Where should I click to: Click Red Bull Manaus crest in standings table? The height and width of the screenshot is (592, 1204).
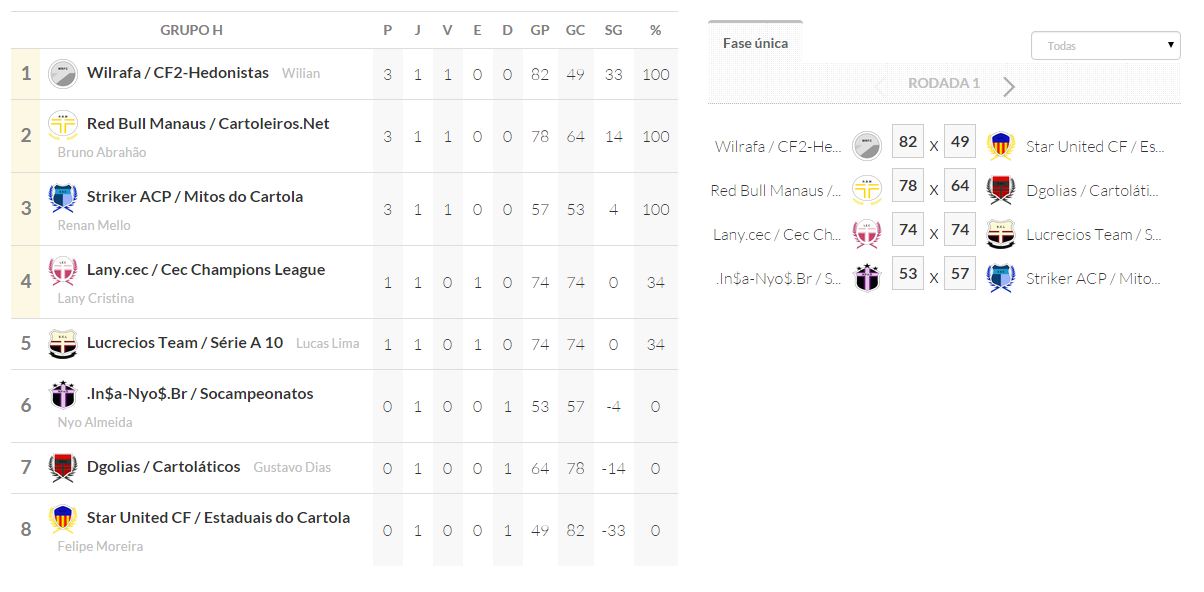[x=63, y=125]
